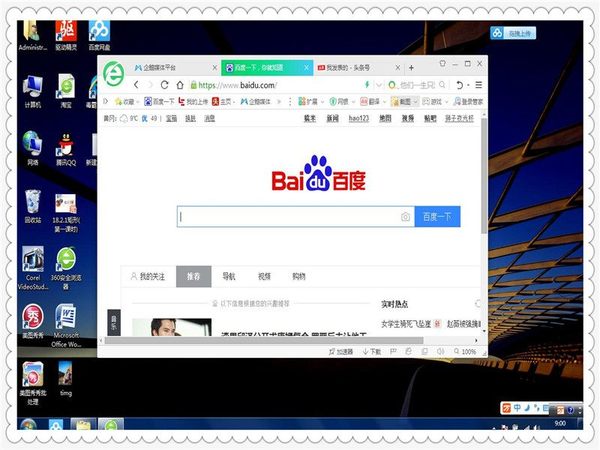Click the speaker mute icon in browser status bar
The width and height of the screenshot is (600, 450).
click(440, 351)
